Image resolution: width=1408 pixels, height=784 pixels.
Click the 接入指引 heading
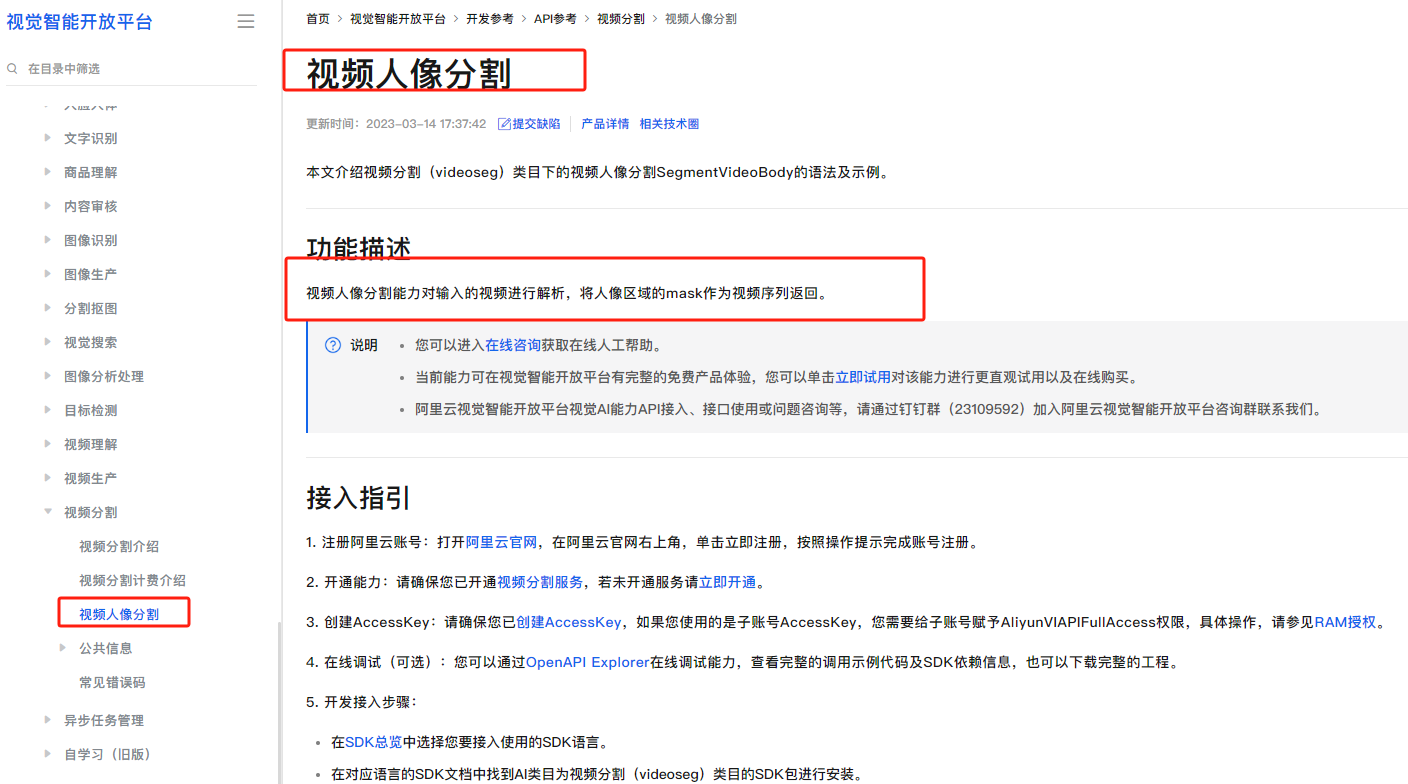(358, 497)
